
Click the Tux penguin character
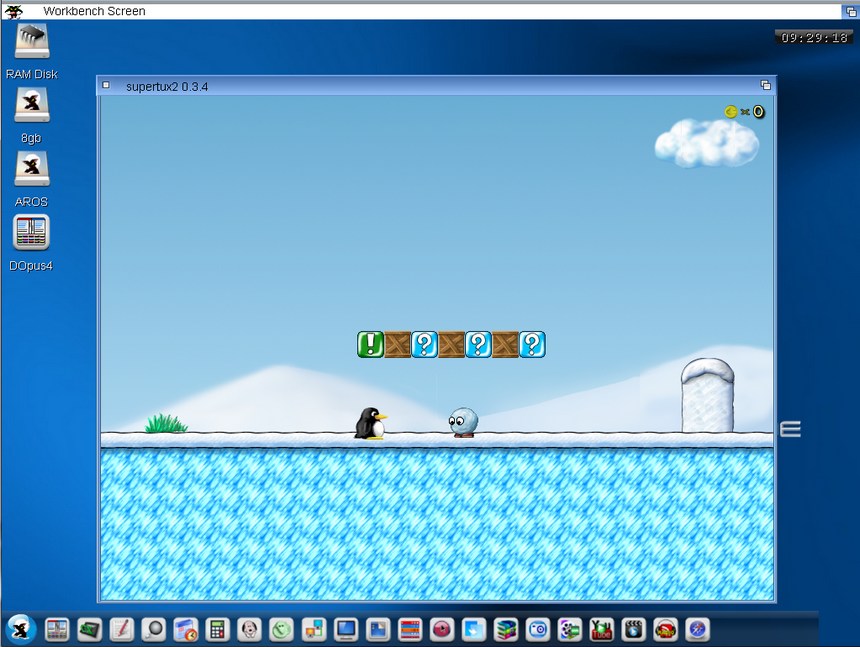pyautogui.click(x=370, y=423)
